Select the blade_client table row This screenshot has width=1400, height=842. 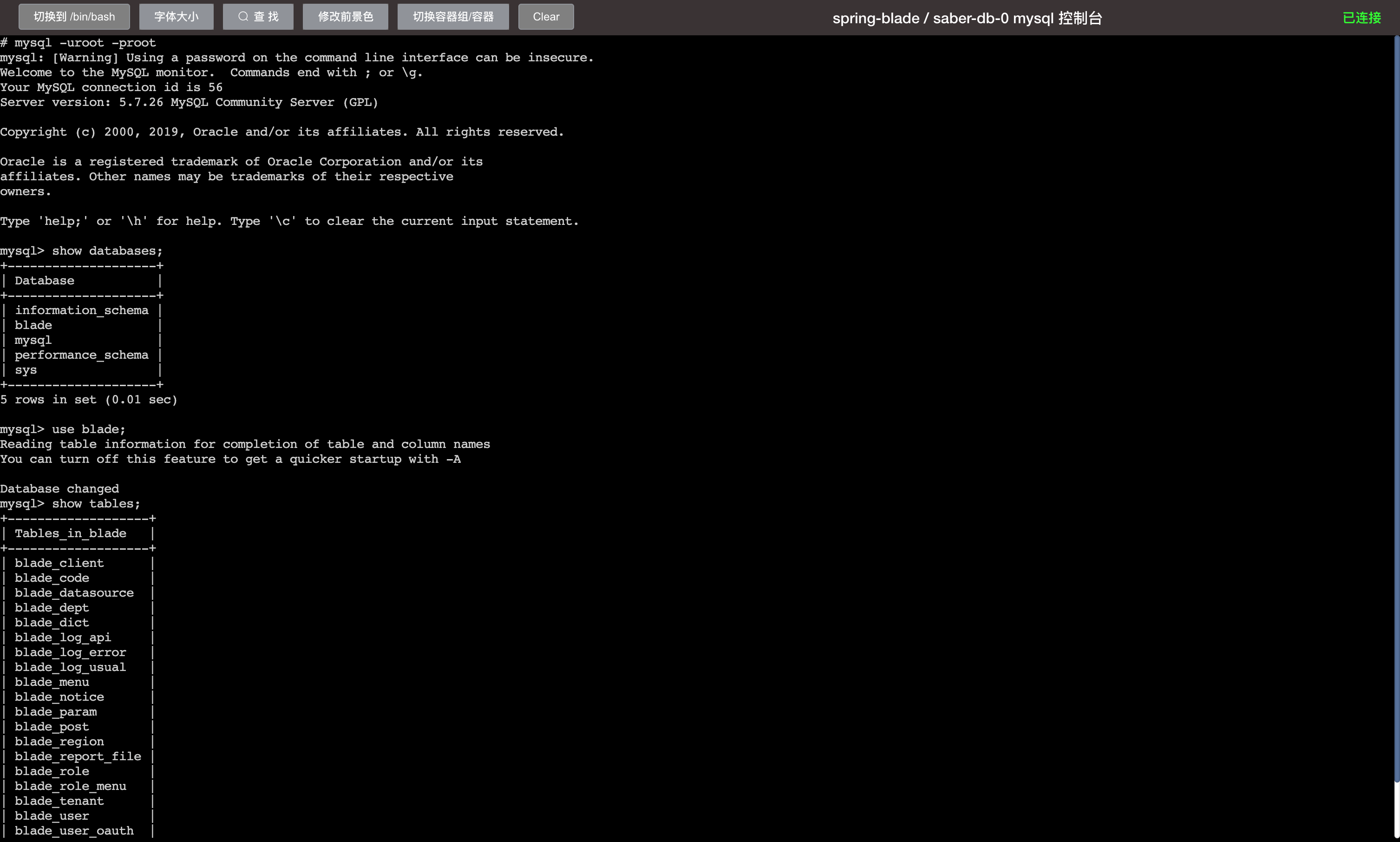point(78,563)
